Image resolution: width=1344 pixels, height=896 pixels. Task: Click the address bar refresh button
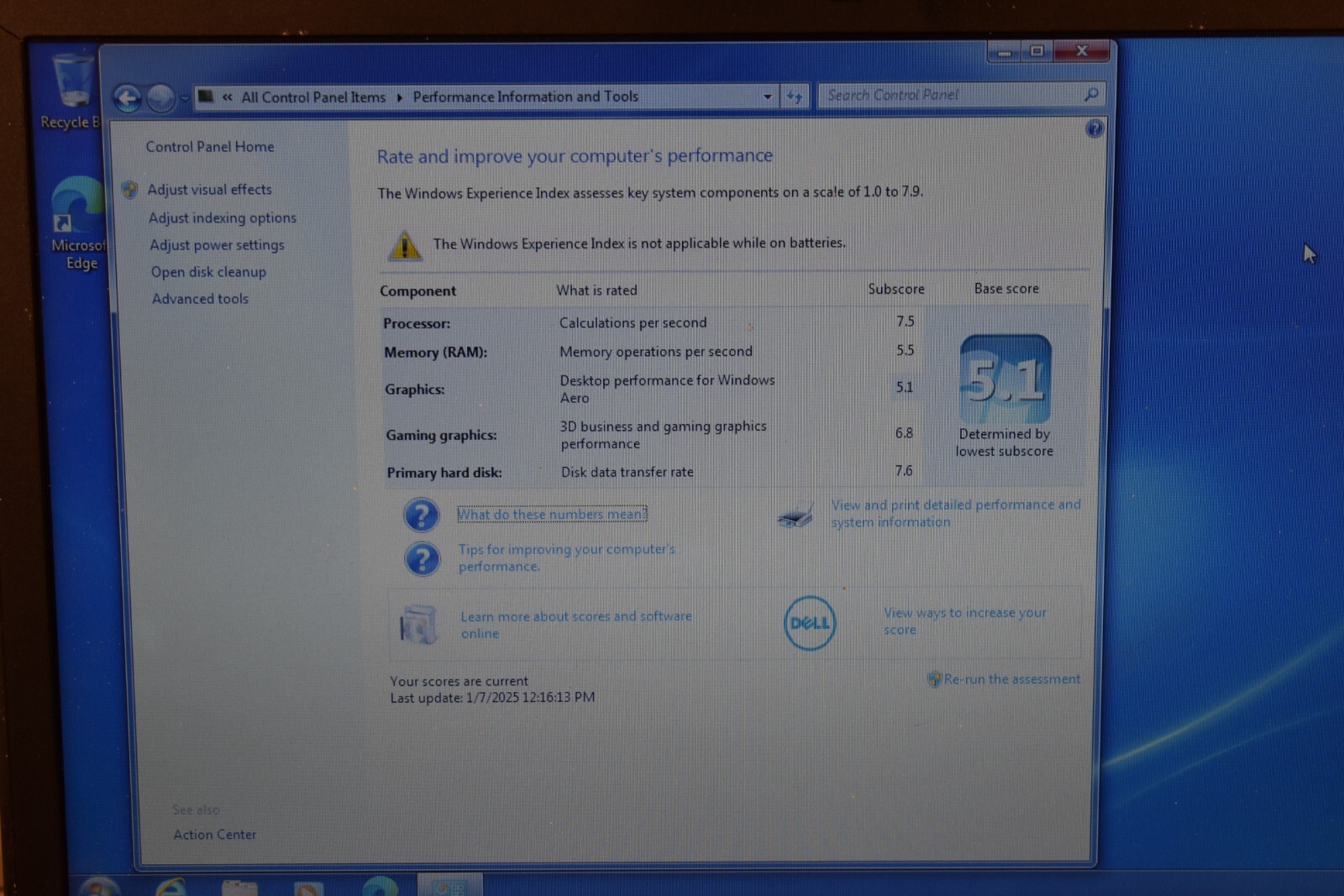pos(795,97)
